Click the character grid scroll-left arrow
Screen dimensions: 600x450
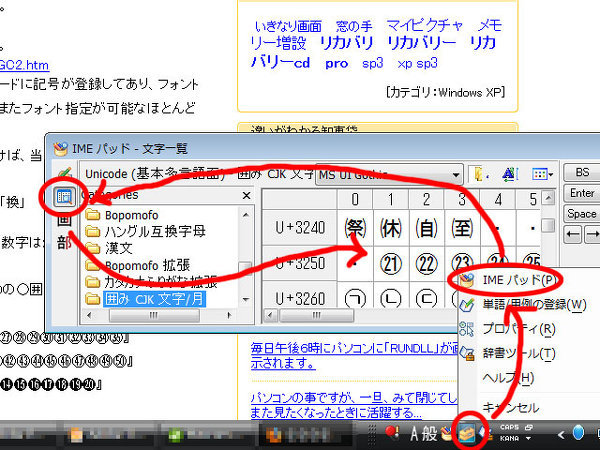(271, 316)
